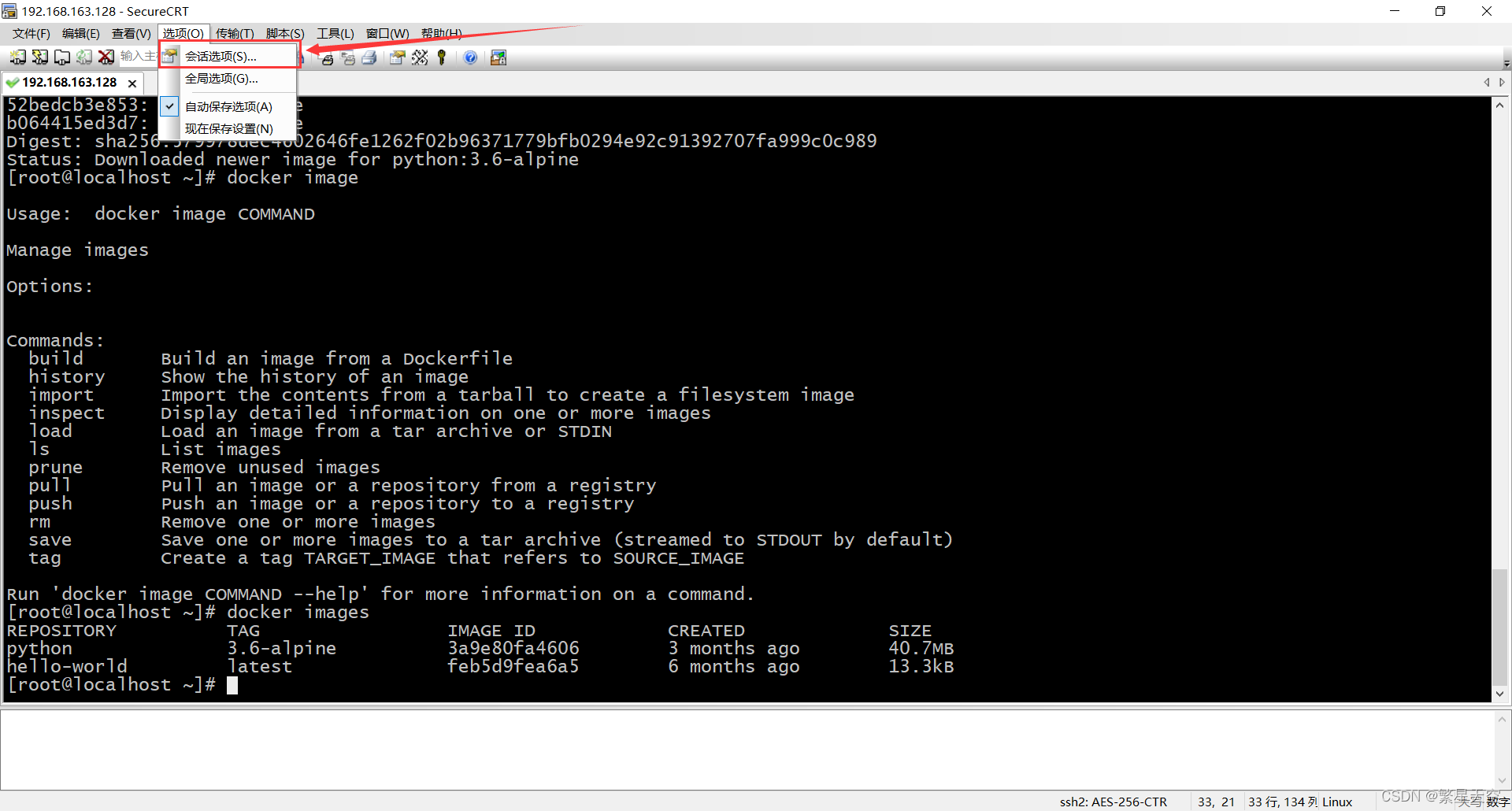Toggle 自动保存选项(A) checked menu item
The height and width of the screenshot is (811, 1512).
(x=228, y=106)
